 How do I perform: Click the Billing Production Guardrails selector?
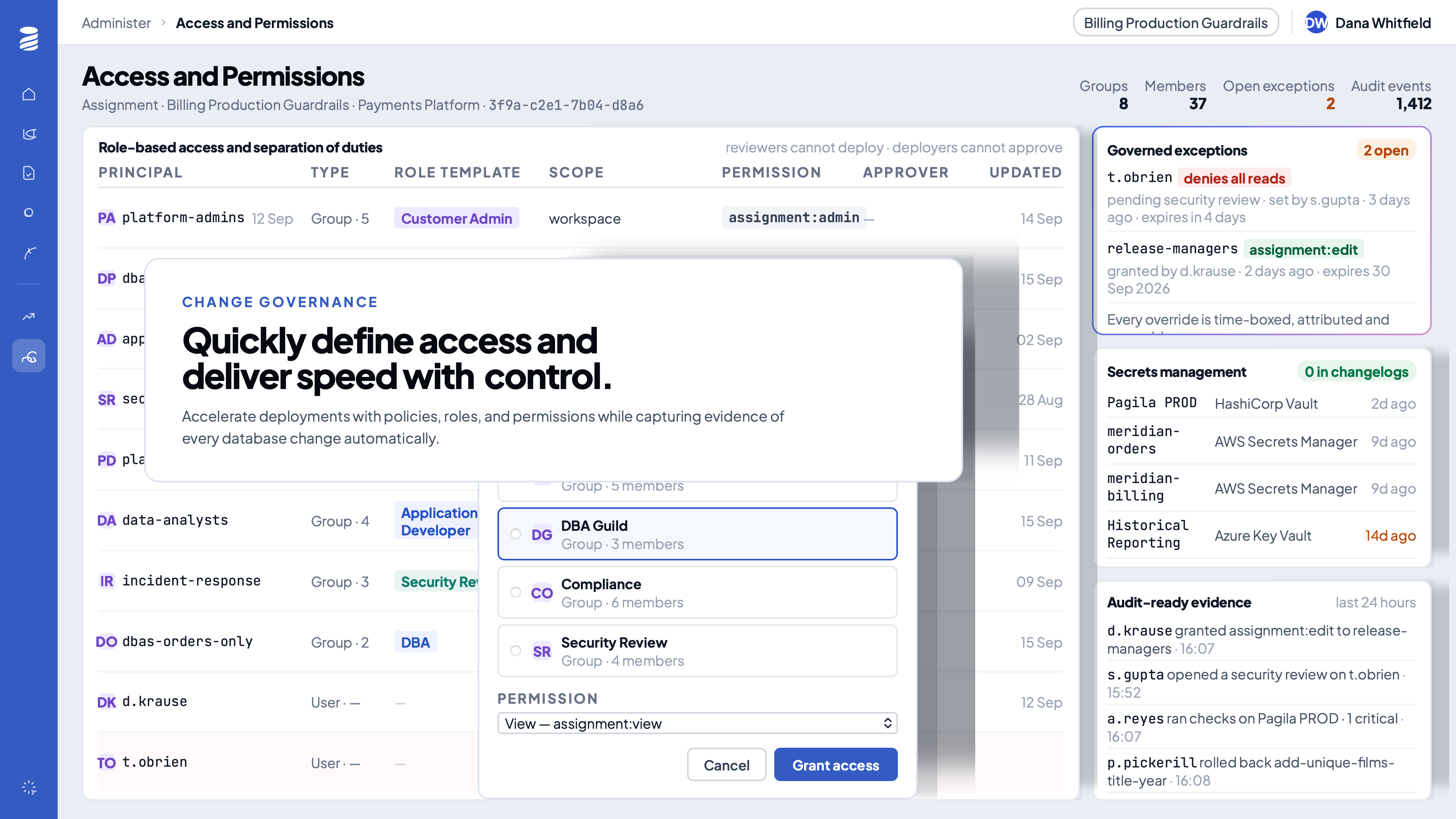(1176, 23)
